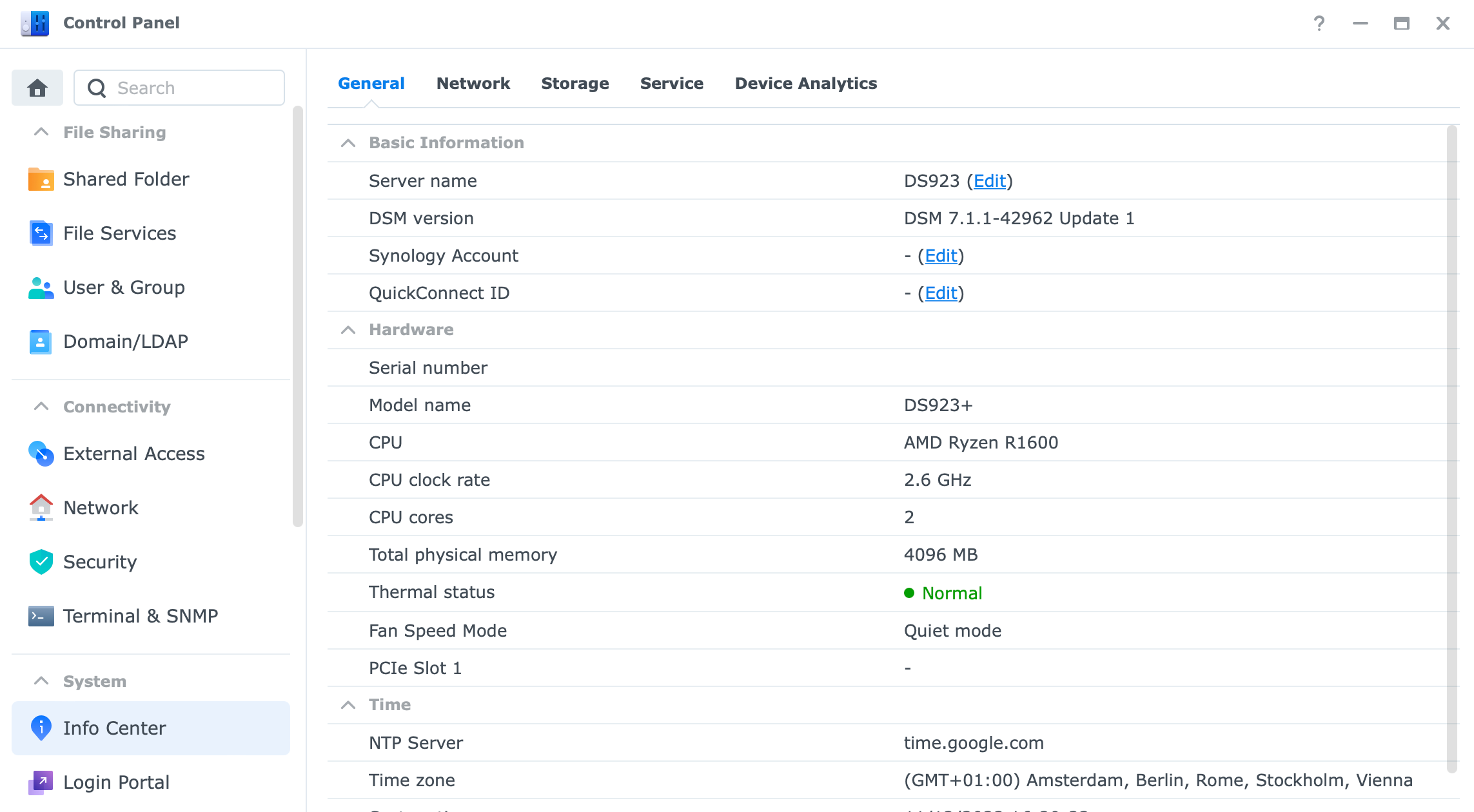1474x812 pixels.
Task: Collapse the Time group
Action: point(348,705)
